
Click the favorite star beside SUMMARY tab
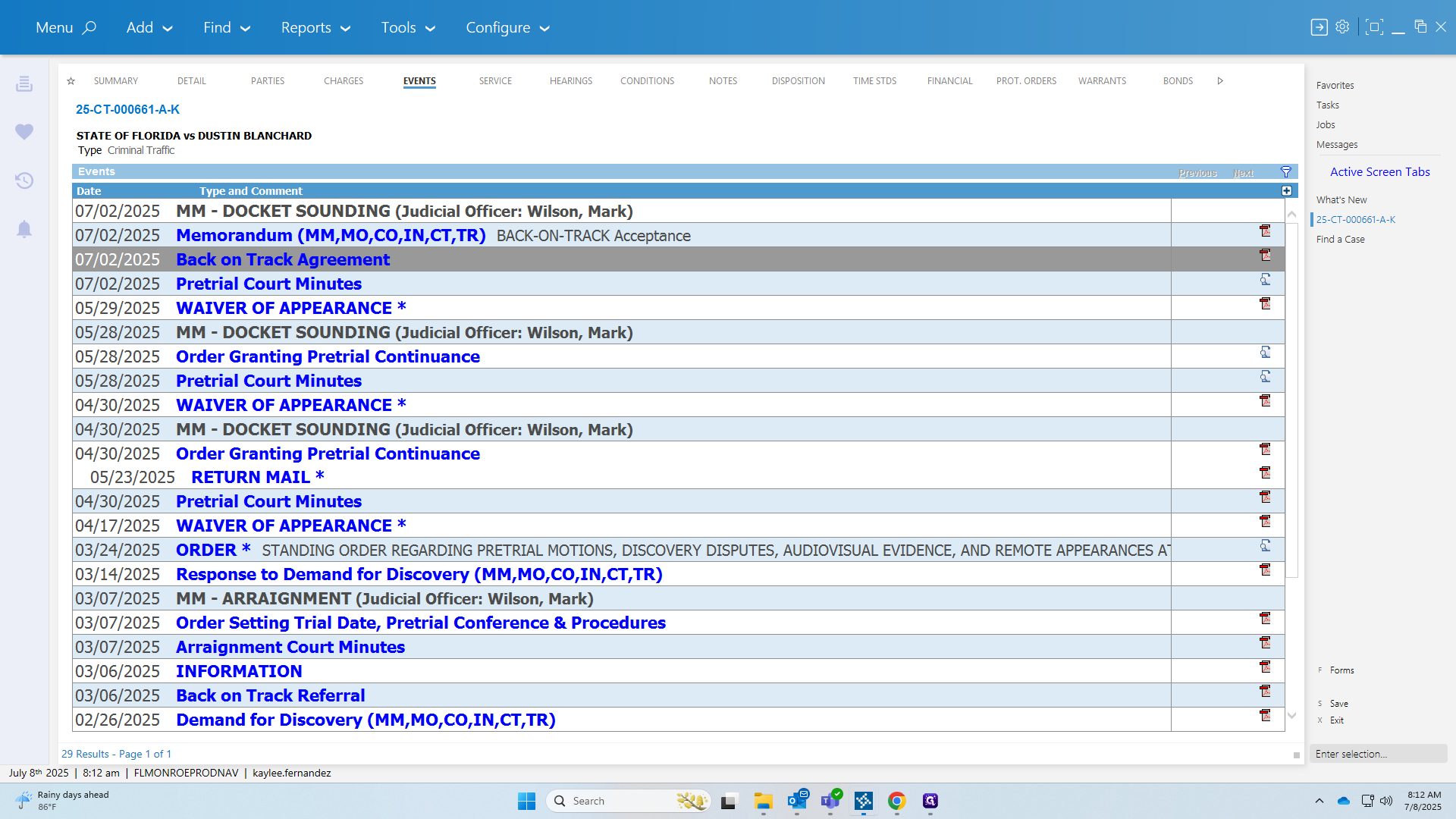[x=71, y=81]
